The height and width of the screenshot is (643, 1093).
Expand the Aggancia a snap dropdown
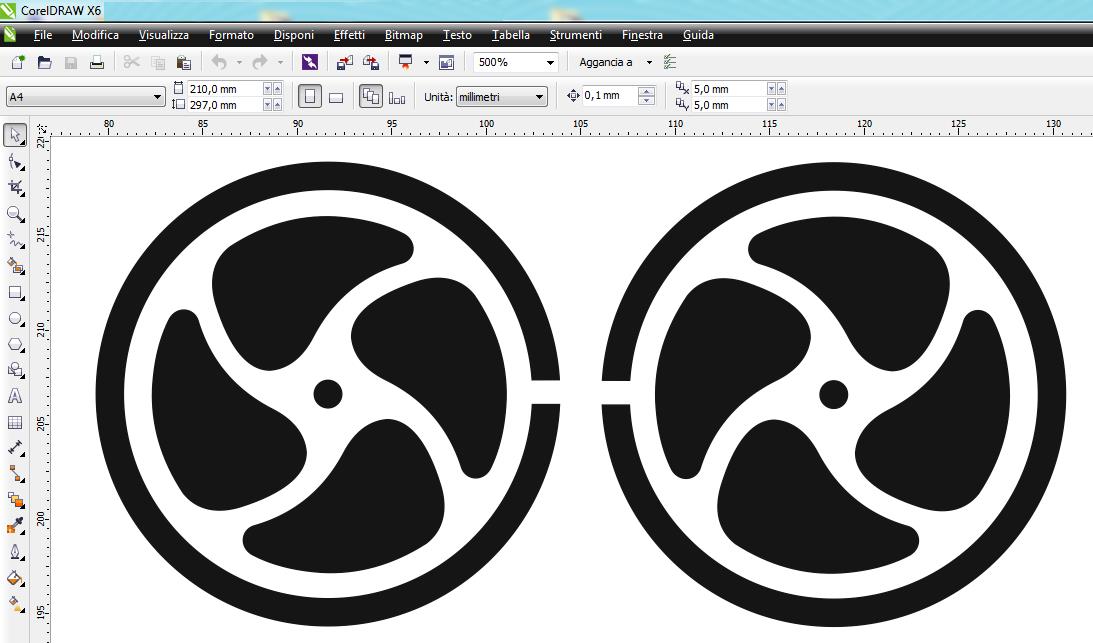[649, 62]
